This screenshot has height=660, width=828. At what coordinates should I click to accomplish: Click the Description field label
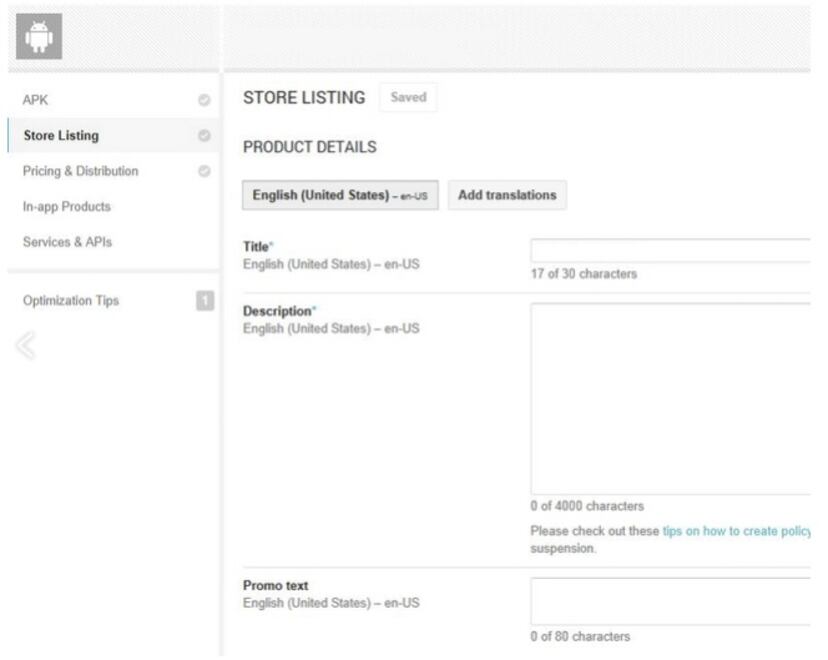point(277,311)
